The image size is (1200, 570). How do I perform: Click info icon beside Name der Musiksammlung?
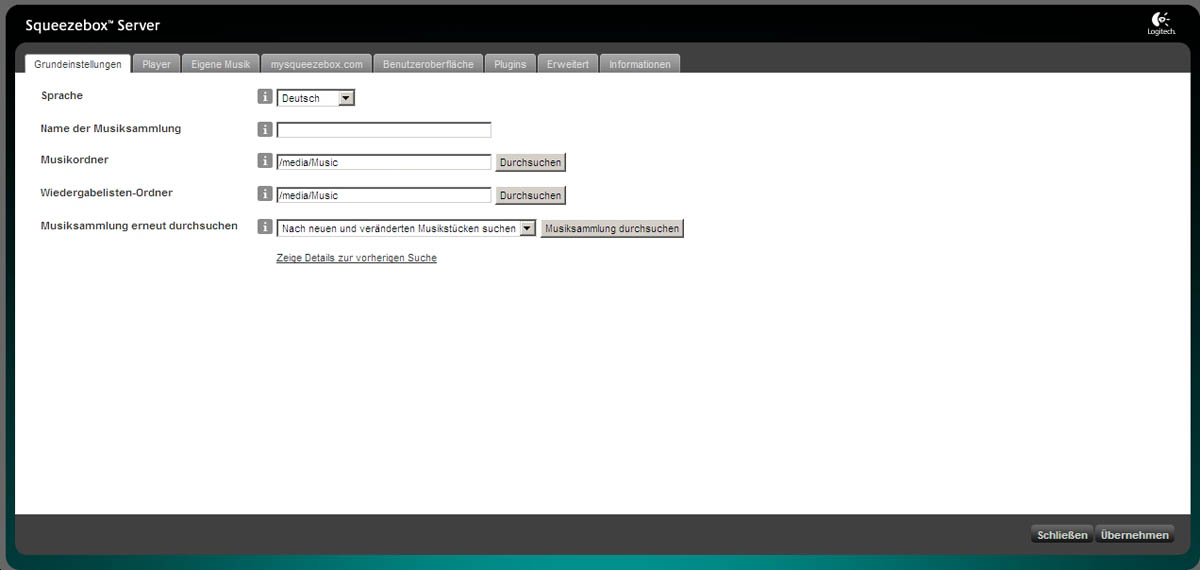(x=265, y=129)
